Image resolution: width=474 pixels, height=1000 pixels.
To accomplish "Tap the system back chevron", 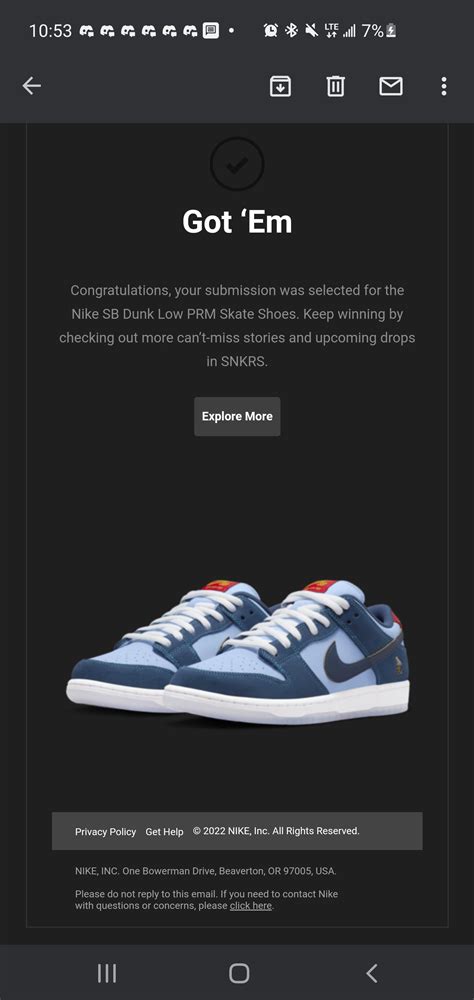I will coord(371,973).
